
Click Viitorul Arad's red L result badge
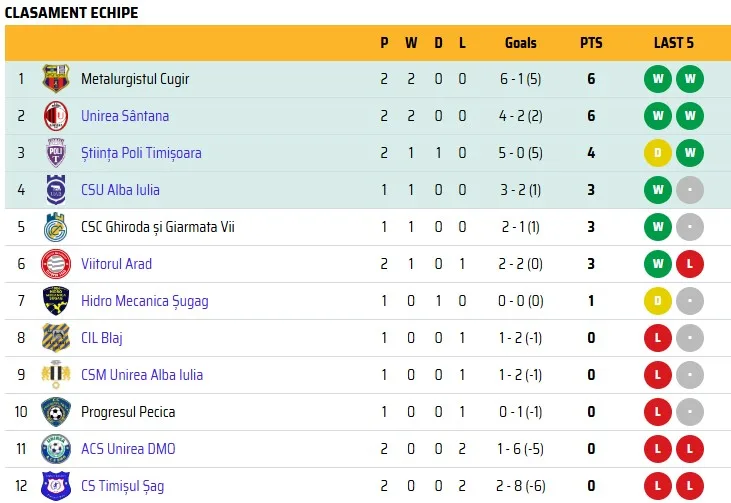pyautogui.click(x=690, y=264)
